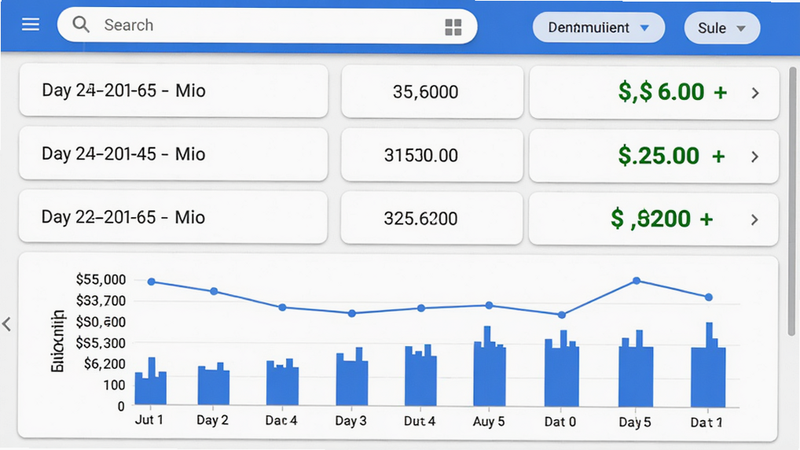800x450 pixels.
Task: Expand the Denmulient dropdown
Action: coord(598,28)
